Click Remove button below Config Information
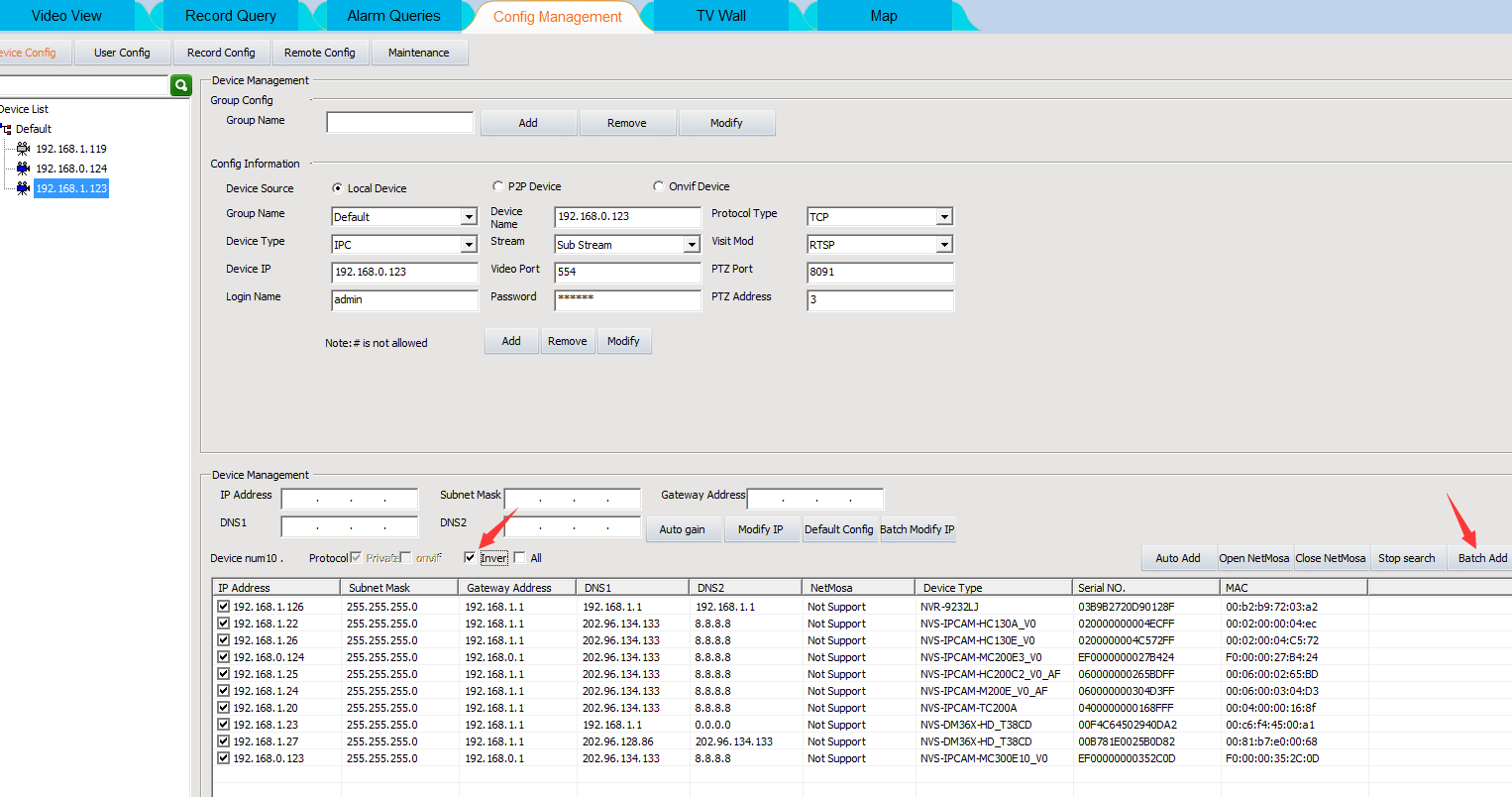This screenshot has height=797, width=1512. click(x=568, y=341)
